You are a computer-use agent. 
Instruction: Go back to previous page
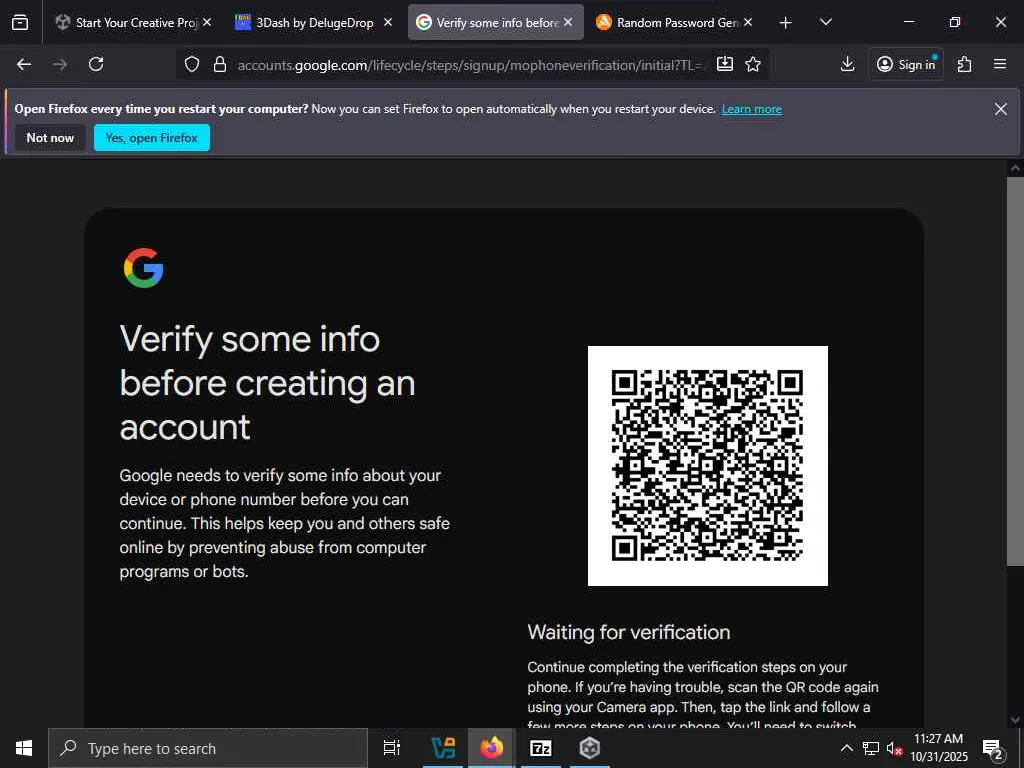24,64
